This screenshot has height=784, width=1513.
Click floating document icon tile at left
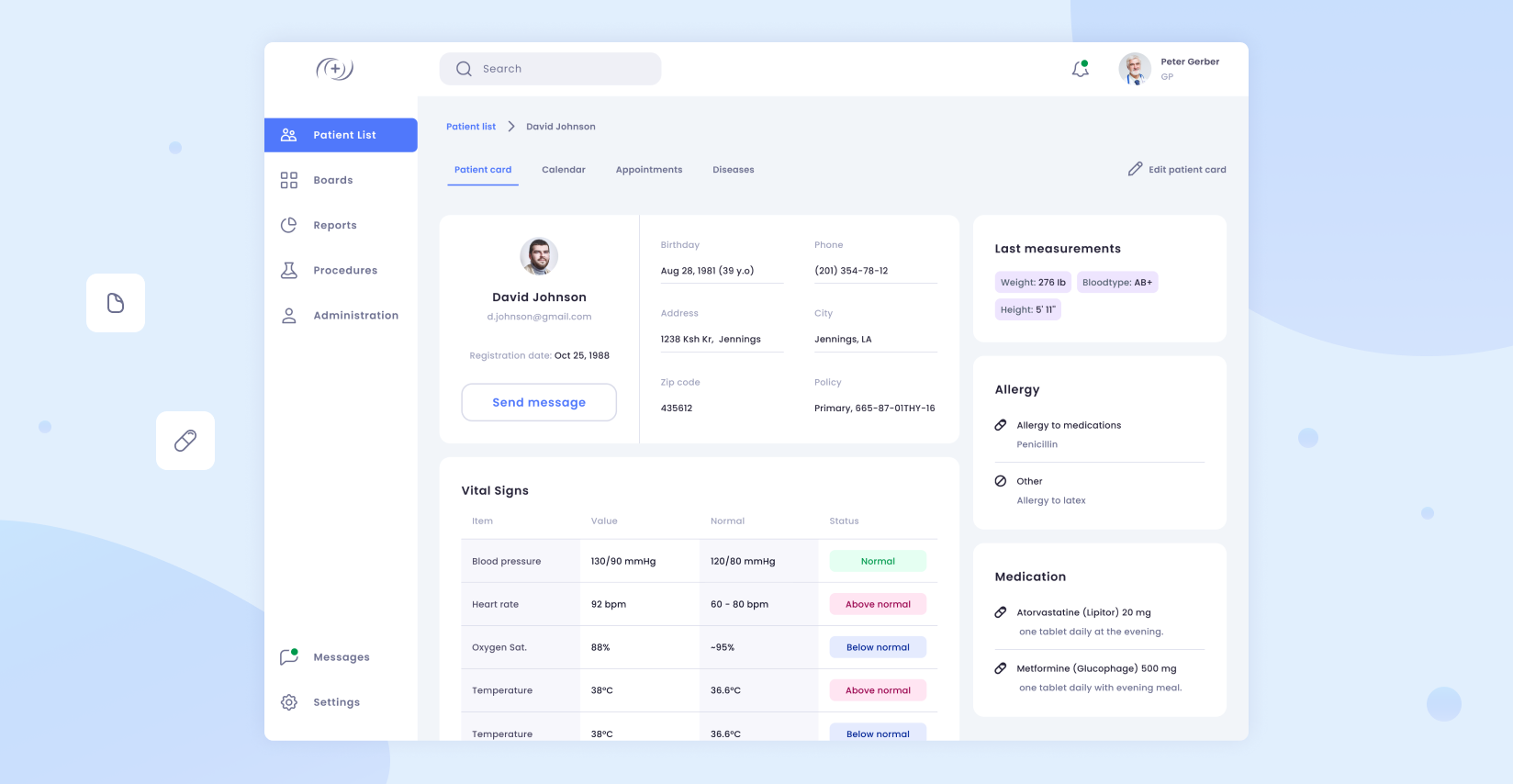click(x=116, y=303)
